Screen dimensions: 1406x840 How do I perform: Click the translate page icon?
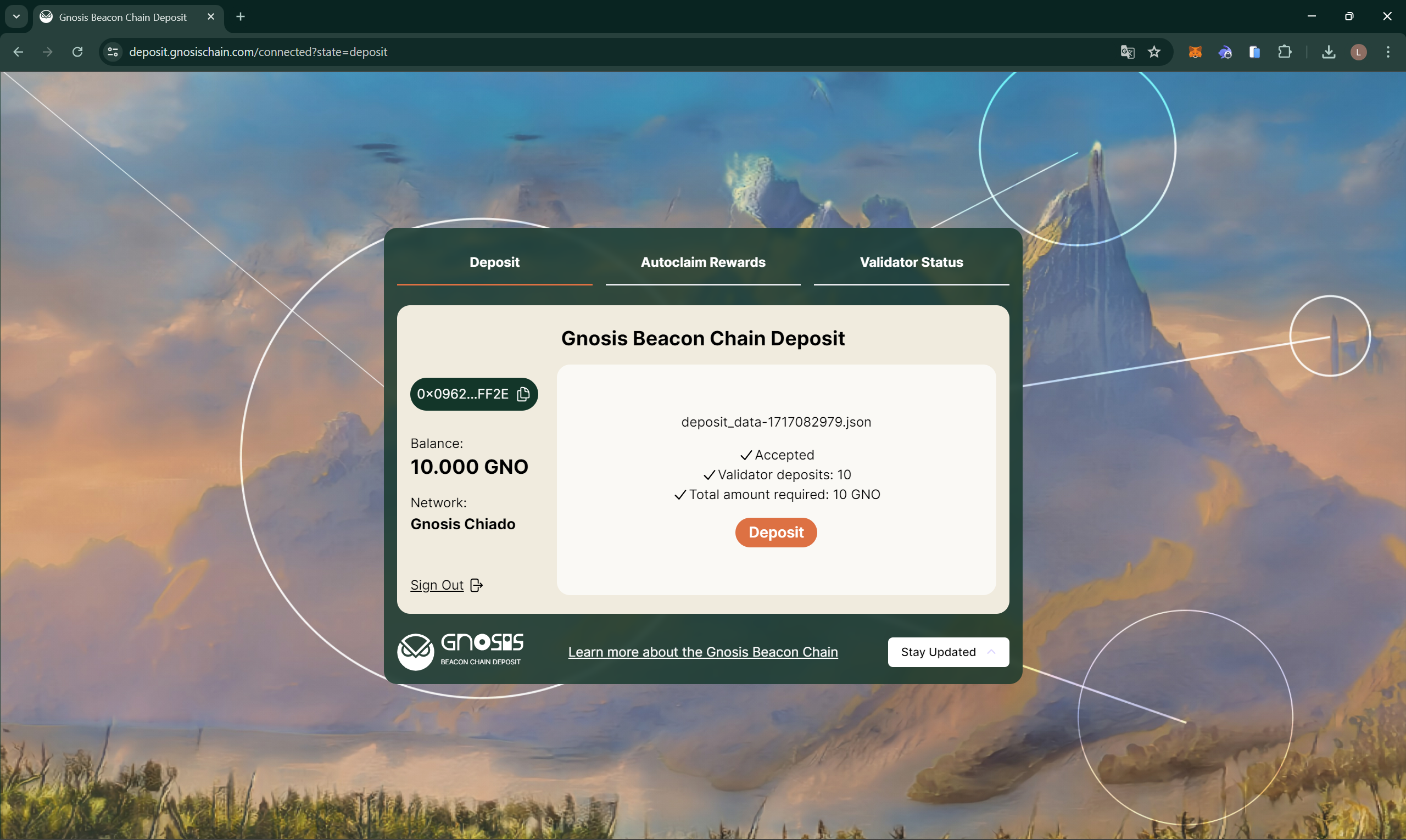coord(1127,52)
